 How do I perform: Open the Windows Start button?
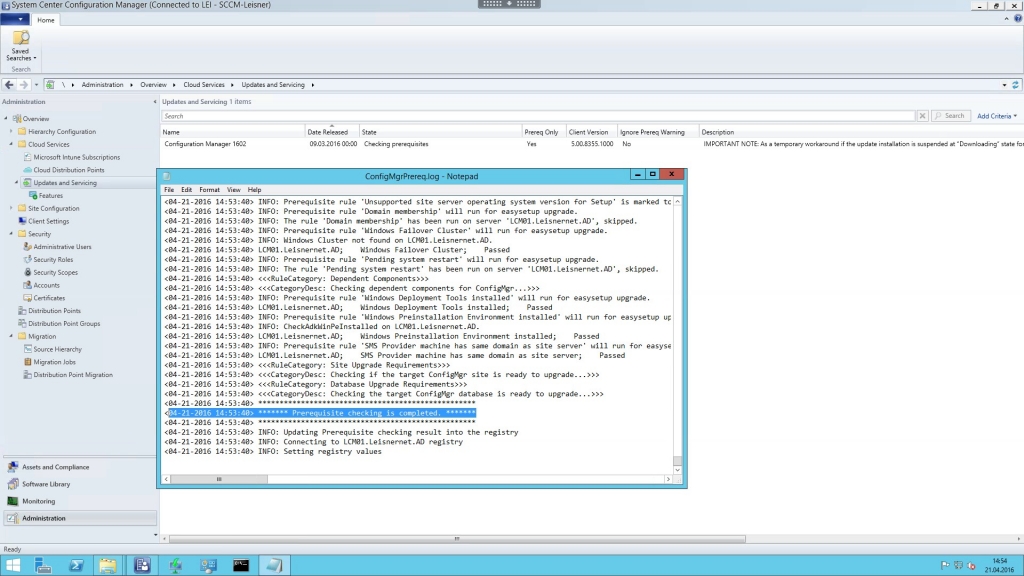click(x=12, y=566)
